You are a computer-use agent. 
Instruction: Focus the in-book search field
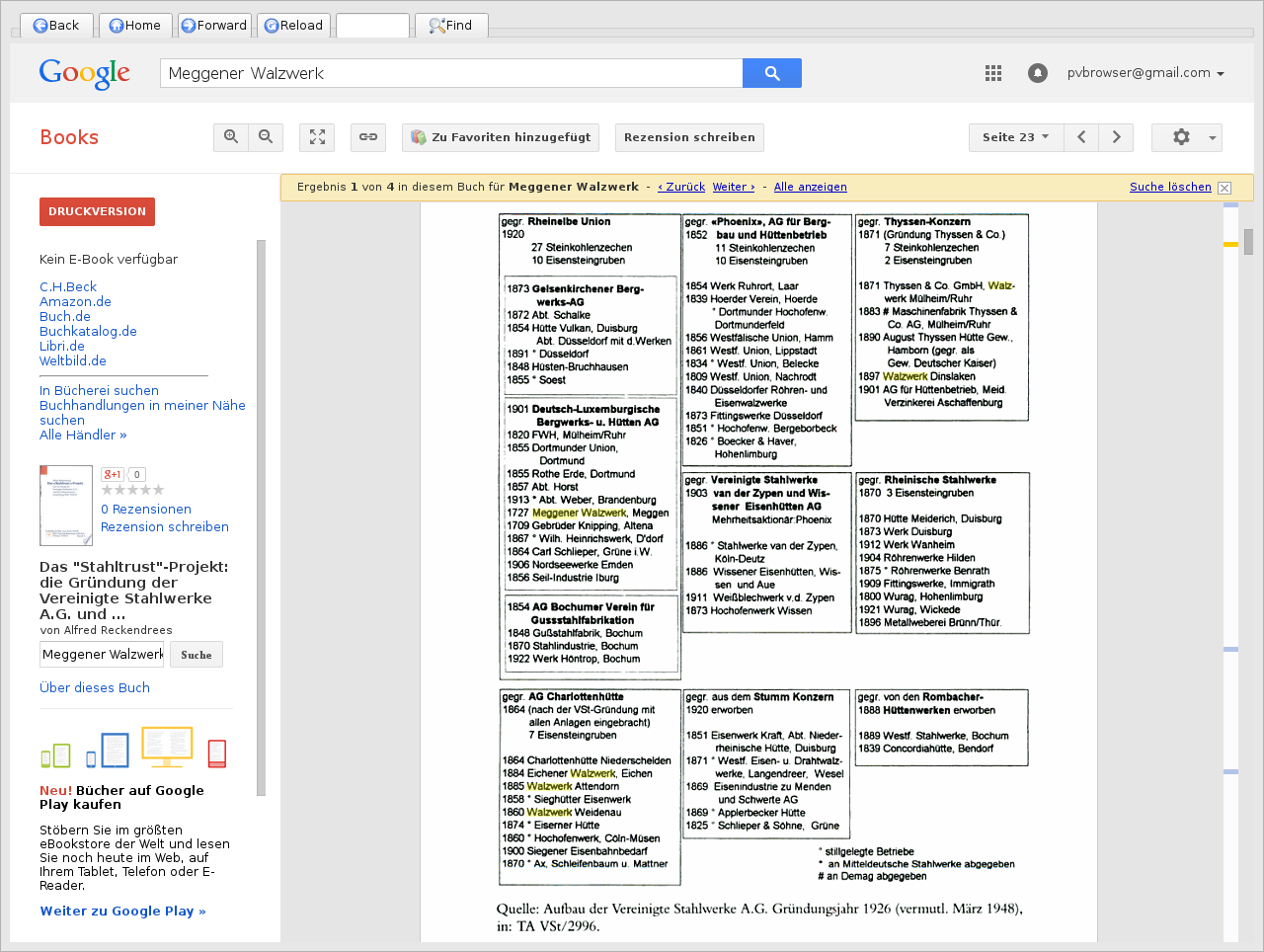tap(103, 654)
